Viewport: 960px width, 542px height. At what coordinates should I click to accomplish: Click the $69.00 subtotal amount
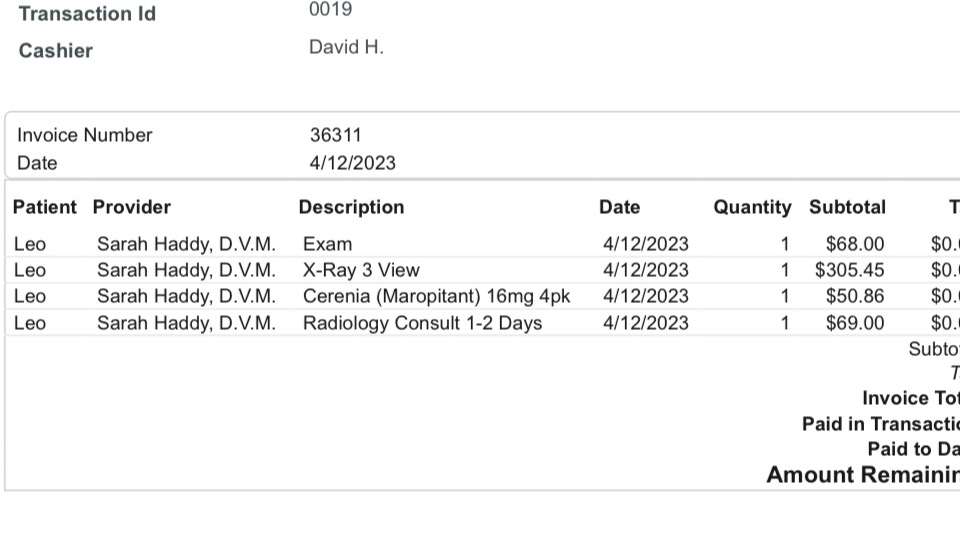(x=855, y=323)
